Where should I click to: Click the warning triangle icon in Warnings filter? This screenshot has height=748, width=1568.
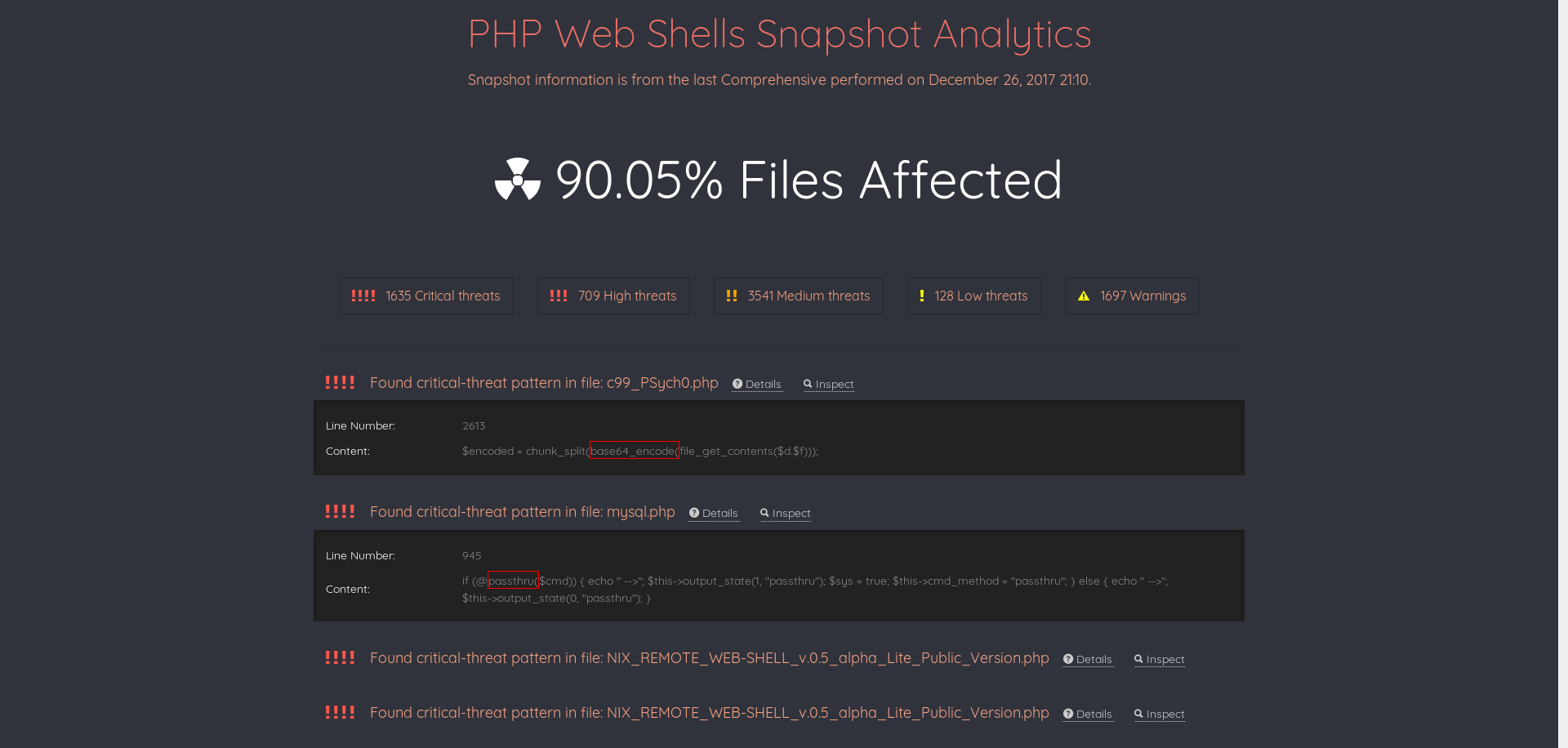coord(1084,296)
